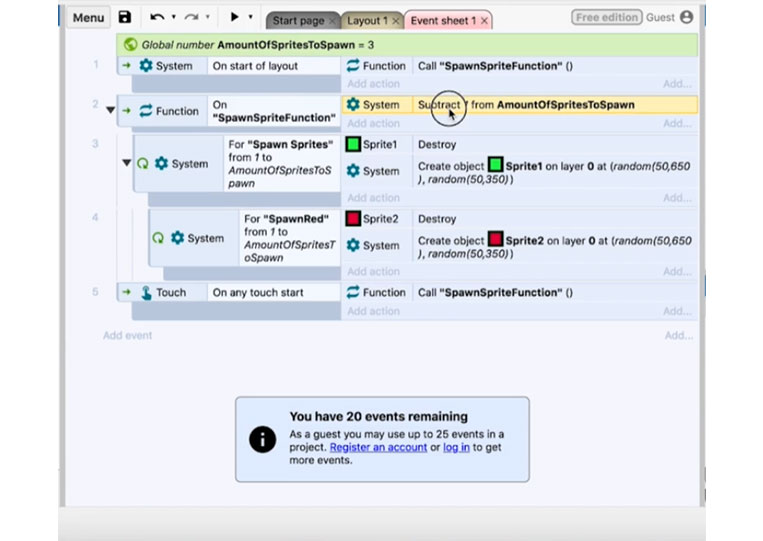This screenshot has height=541, width=763.
Task: Select the On SpawnSpriteFunction condition
Action: (274, 111)
